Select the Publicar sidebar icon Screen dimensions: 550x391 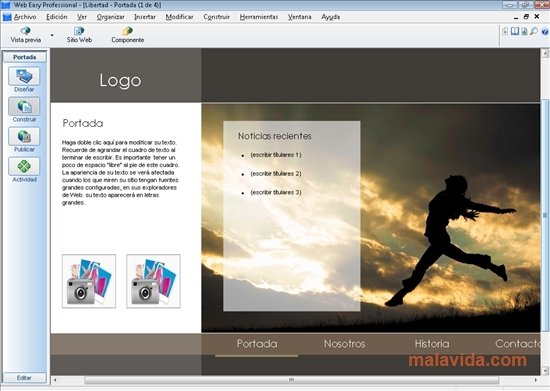pyautogui.click(x=24, y=136)
